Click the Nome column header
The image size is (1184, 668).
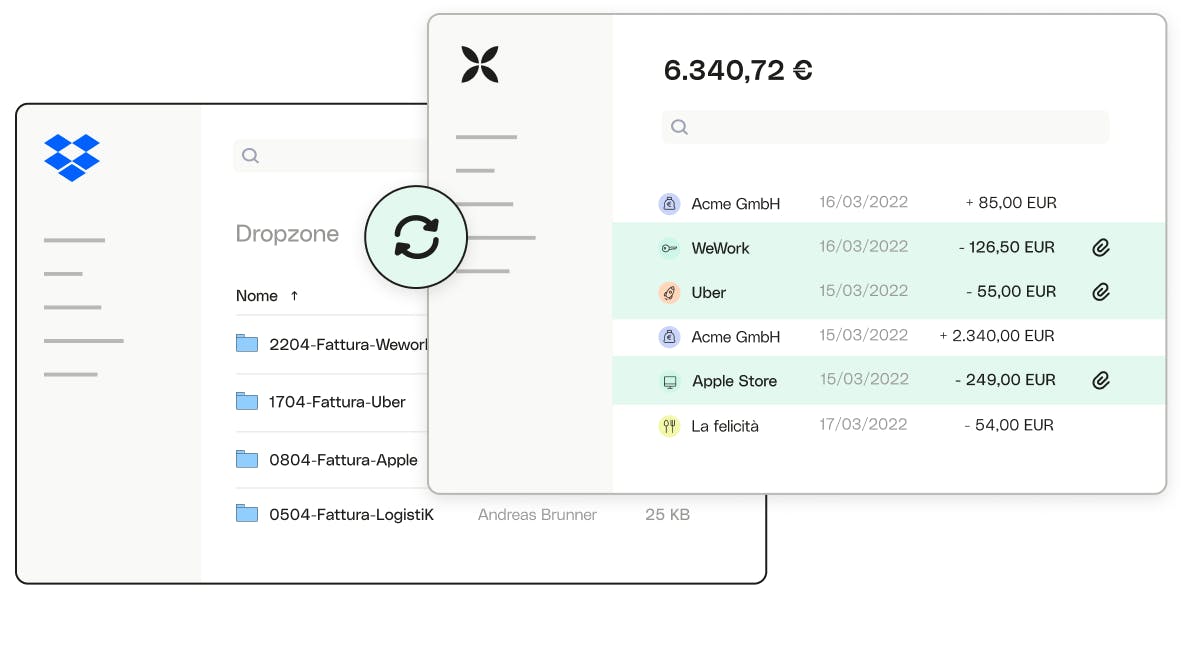tap(257, 296)
